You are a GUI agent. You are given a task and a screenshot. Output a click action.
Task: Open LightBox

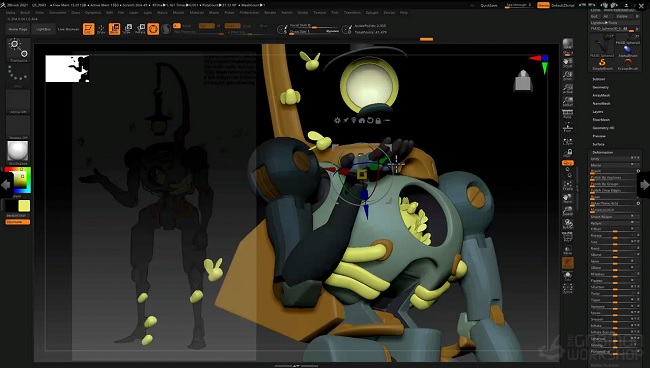pyautogui.click(x=43, y=29)
